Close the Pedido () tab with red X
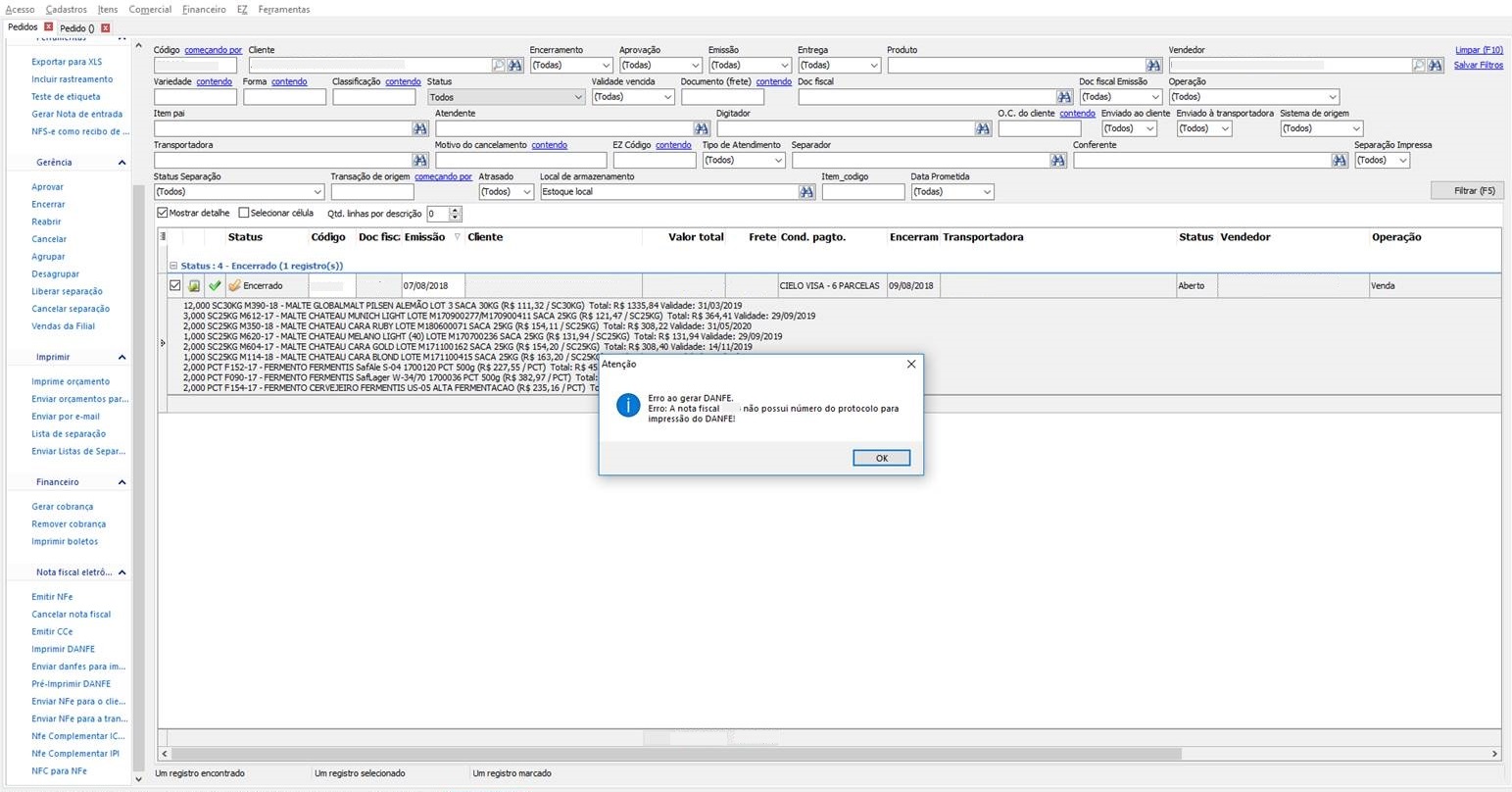The height and width of the screenshot is (792, 1512). pyautogui.click(x=106, y=27)
